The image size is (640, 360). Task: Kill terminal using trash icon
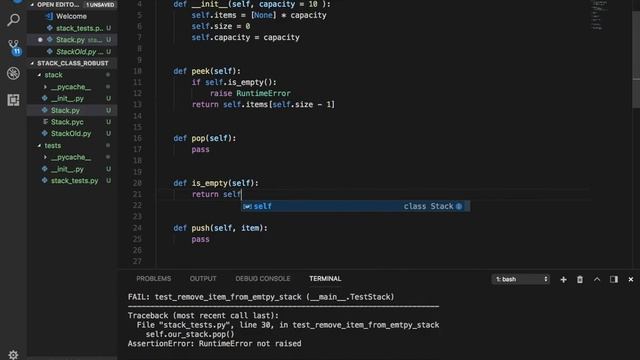click(x=580, y=280)
